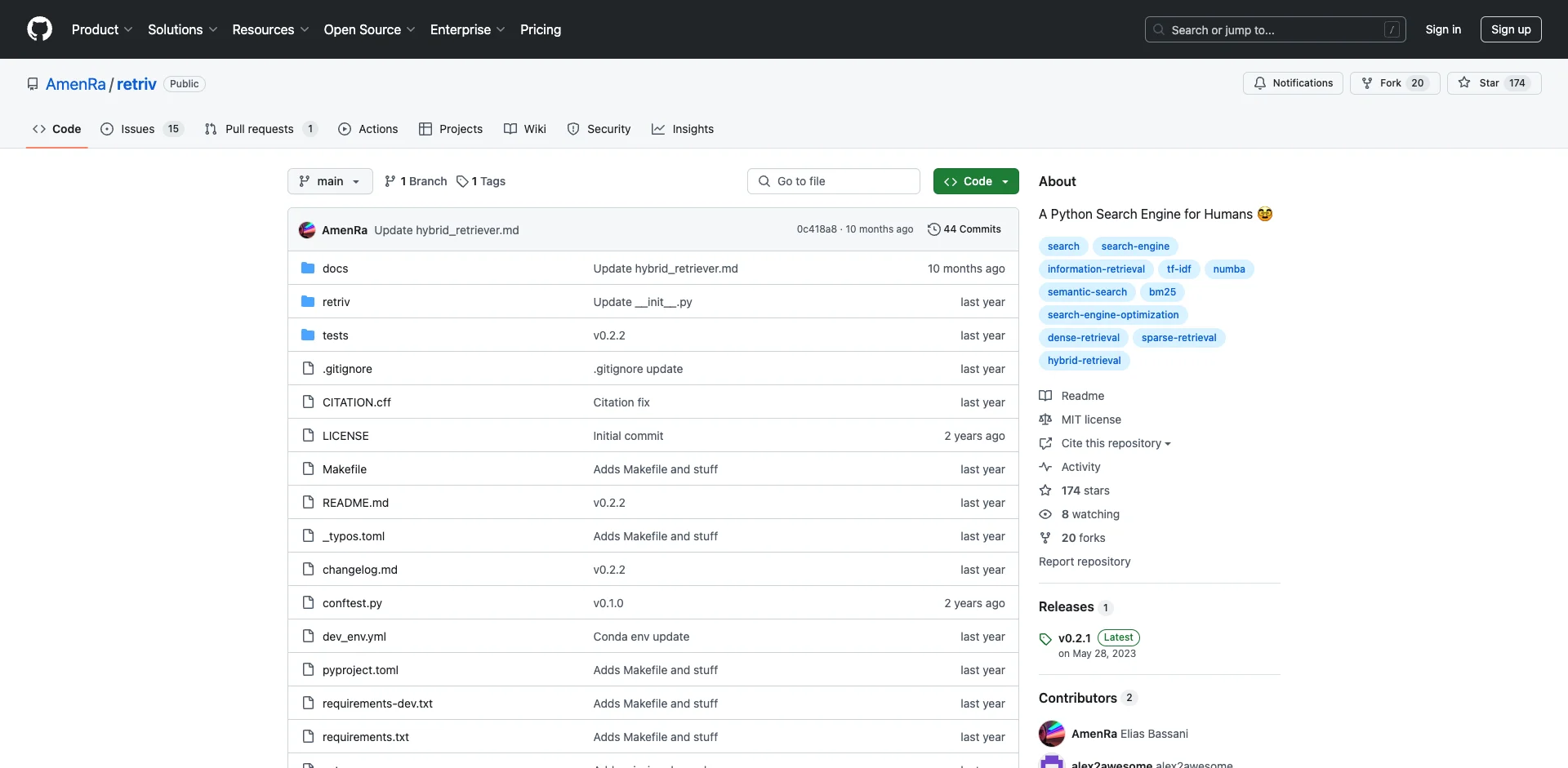This screenshot has height=768, width=1568.
Task: Click the GitHub logo icon
Action: pyautogui.click(x=39, y=29)
